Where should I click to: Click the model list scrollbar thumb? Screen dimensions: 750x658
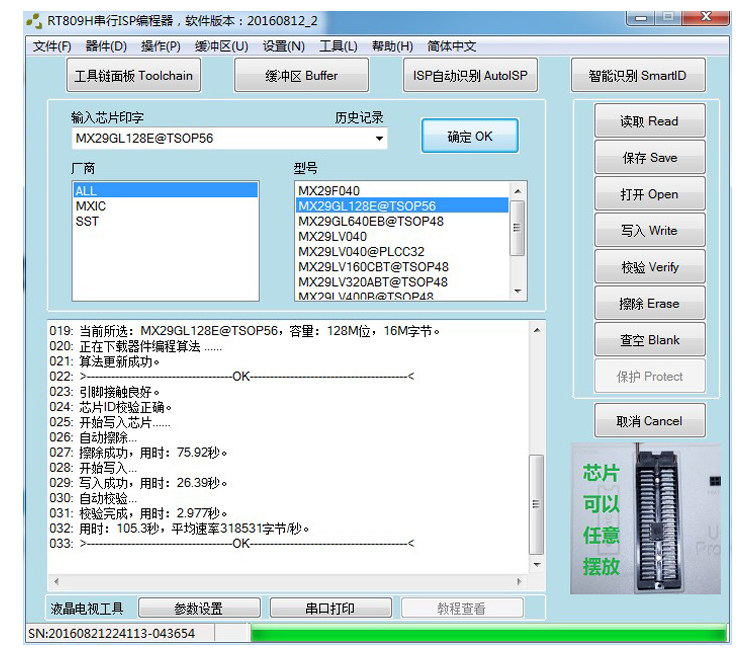(x=517, y=228)
